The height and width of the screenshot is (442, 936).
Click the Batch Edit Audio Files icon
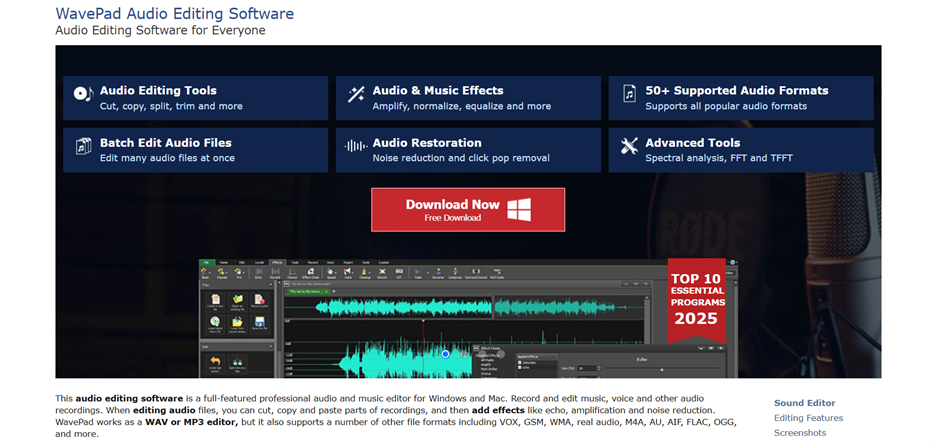(x=83, y=146)
